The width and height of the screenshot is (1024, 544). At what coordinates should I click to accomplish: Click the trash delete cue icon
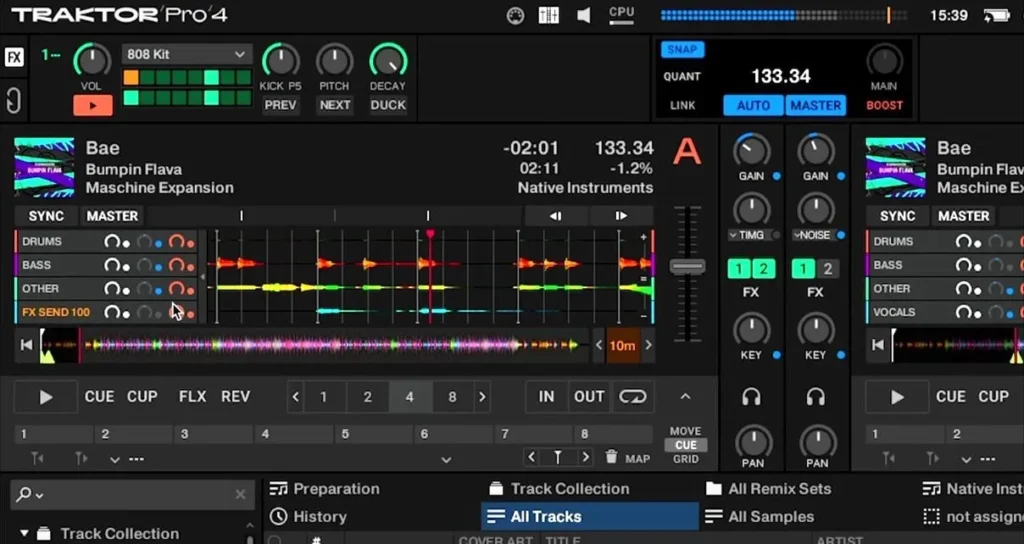[x=612, y=458]
